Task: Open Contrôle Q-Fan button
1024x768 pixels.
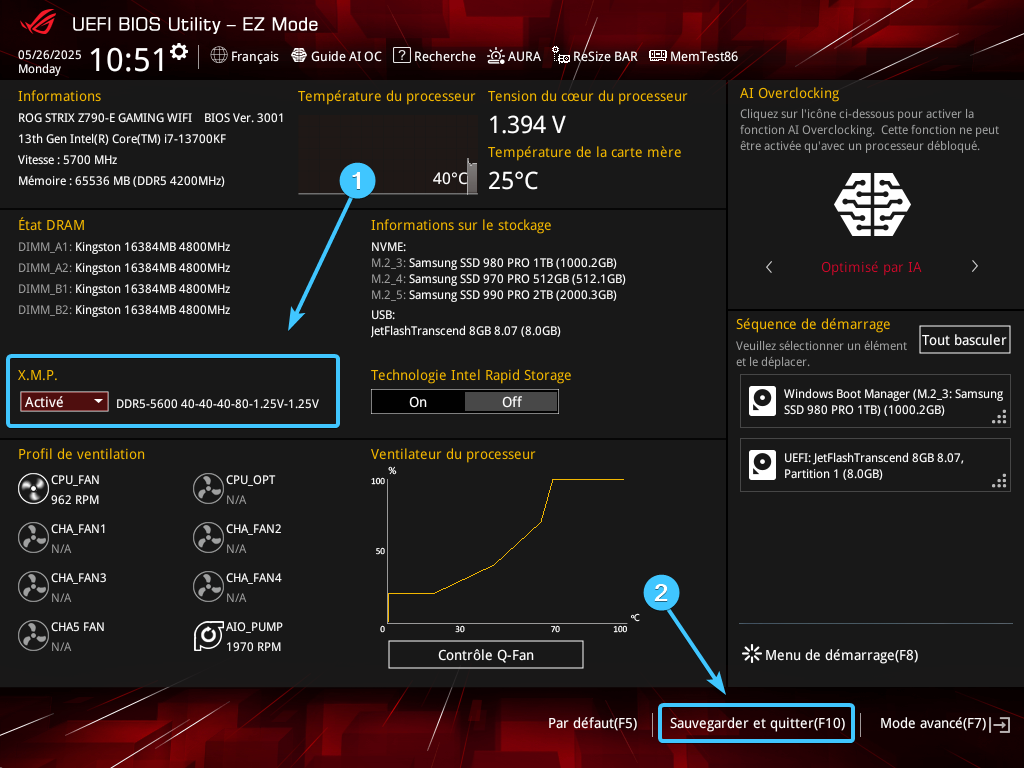Action: [x=486, y=654]
